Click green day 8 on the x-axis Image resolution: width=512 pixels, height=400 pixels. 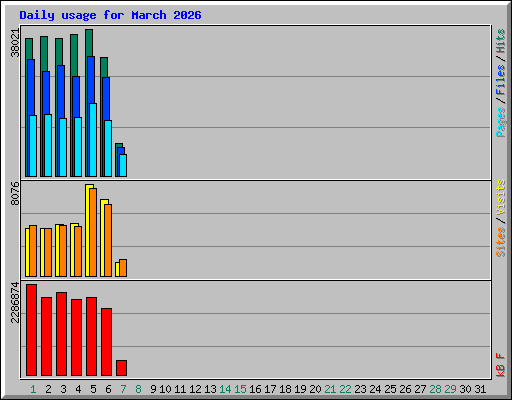[138, 389]
